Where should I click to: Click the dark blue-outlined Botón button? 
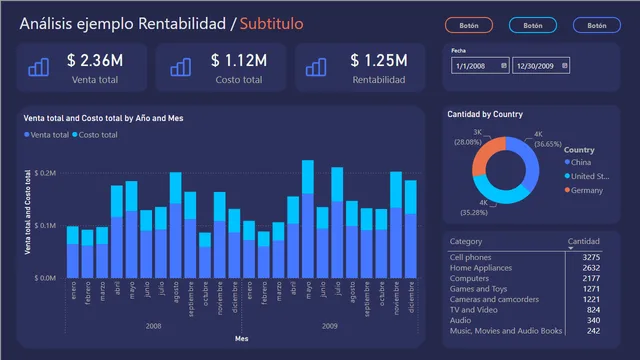coord(597,25)
